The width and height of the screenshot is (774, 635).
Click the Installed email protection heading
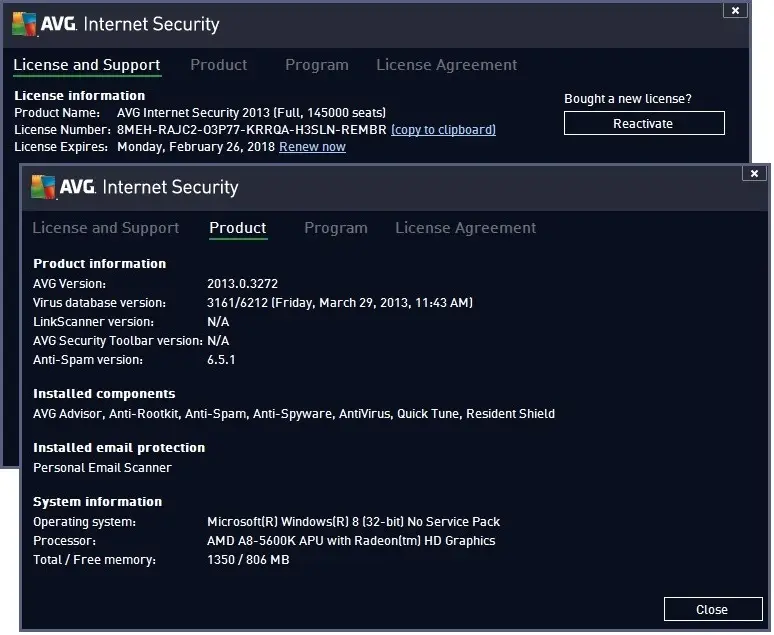(x=118, y=447)
